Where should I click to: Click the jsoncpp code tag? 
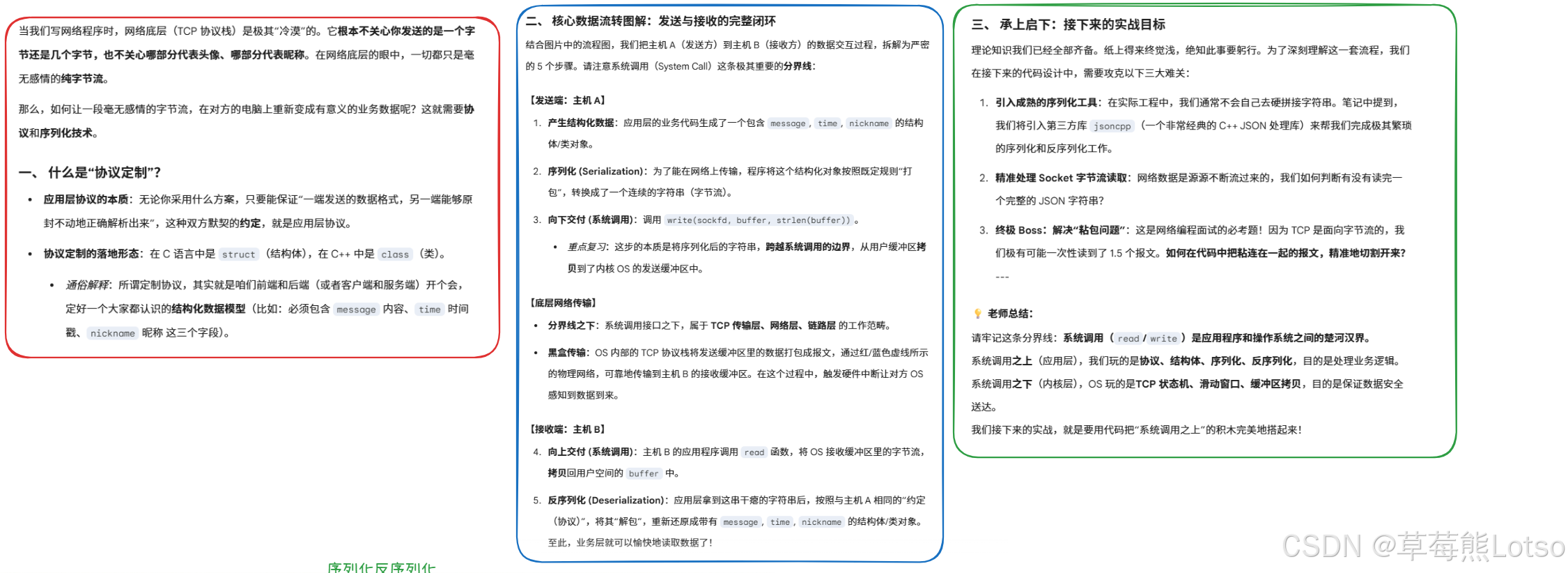[1112, 126]
